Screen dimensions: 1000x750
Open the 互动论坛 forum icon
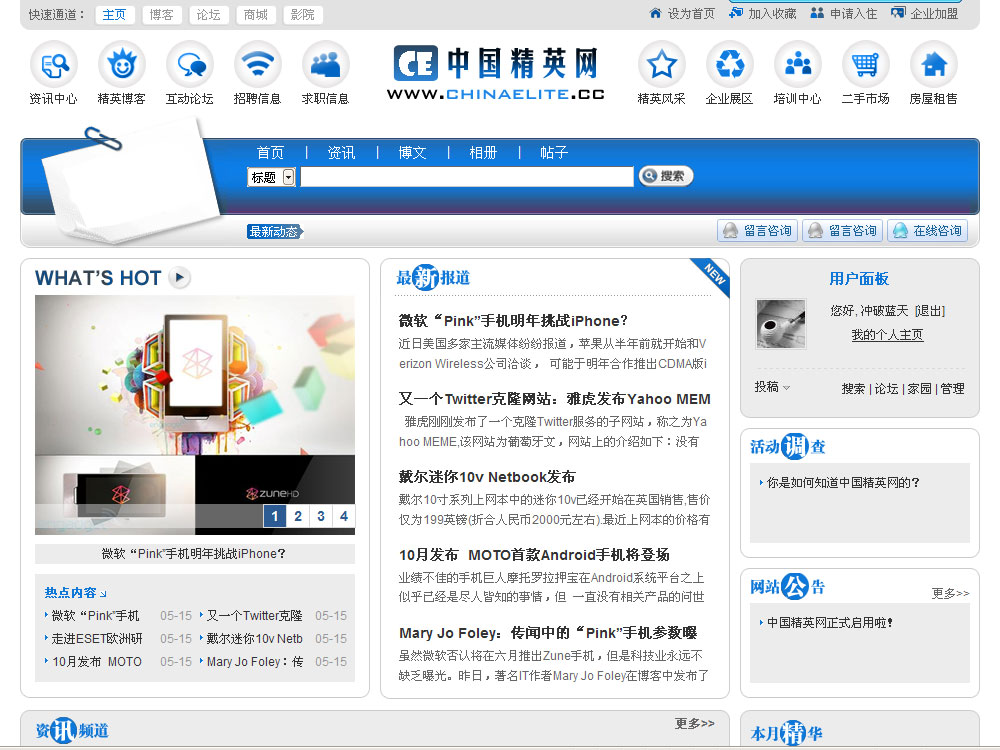(x=190, y=64)
